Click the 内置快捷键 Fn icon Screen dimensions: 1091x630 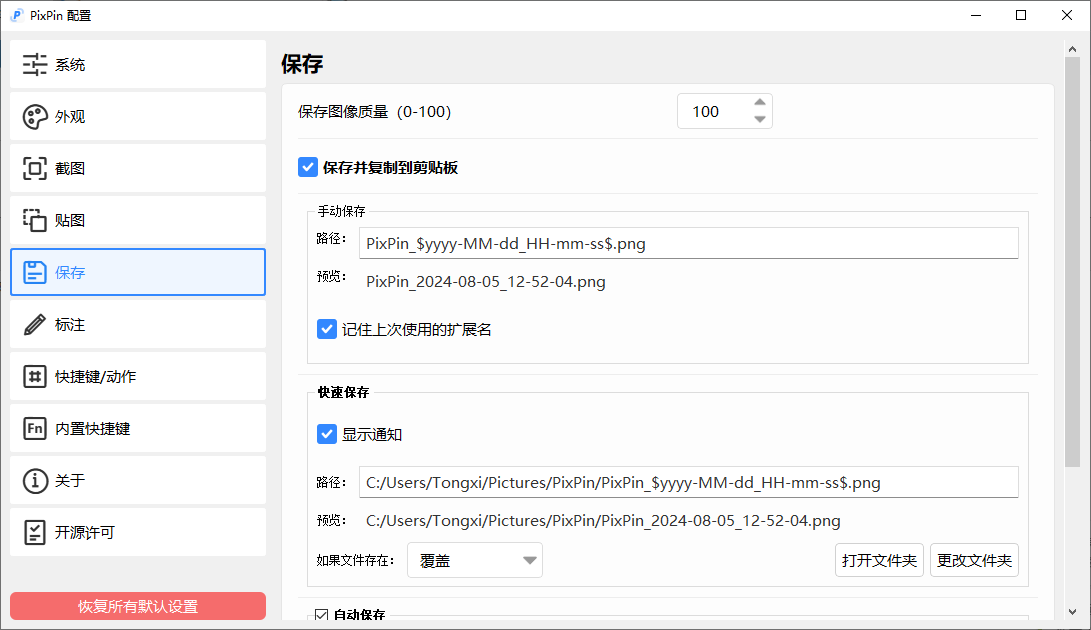coord(35,428)
